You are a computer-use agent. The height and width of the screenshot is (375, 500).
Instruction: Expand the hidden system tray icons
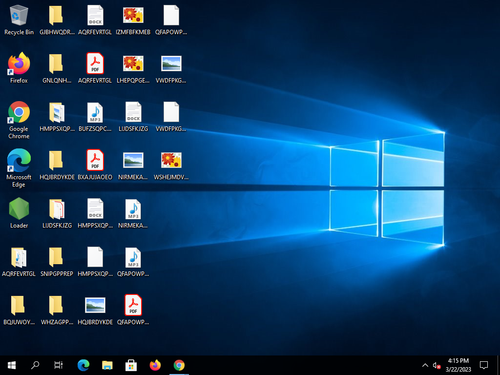click(x=425, y=365)
